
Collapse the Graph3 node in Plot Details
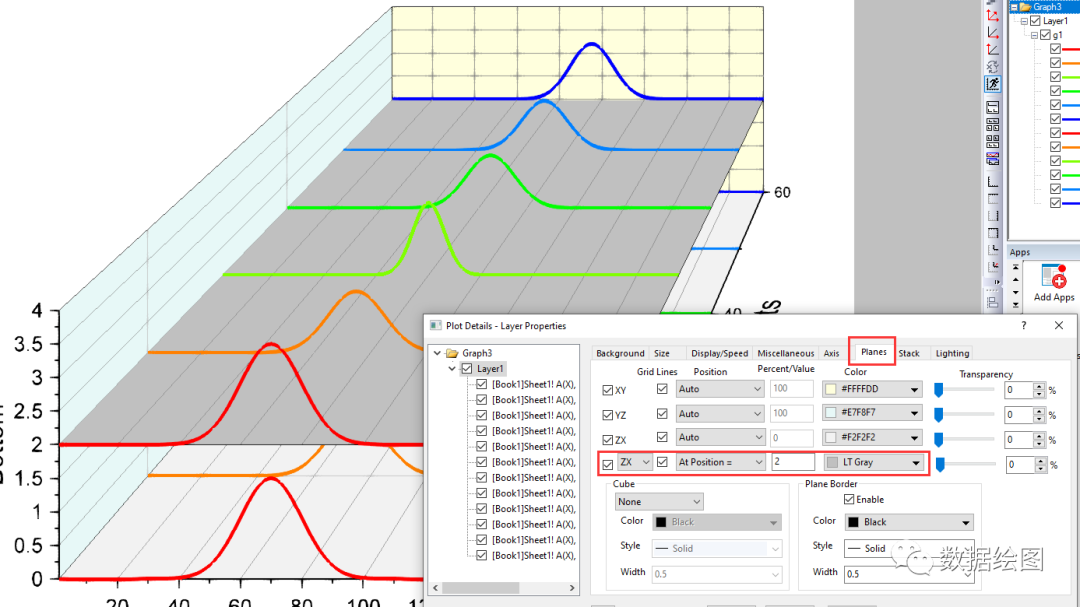[x=437, y=353]
